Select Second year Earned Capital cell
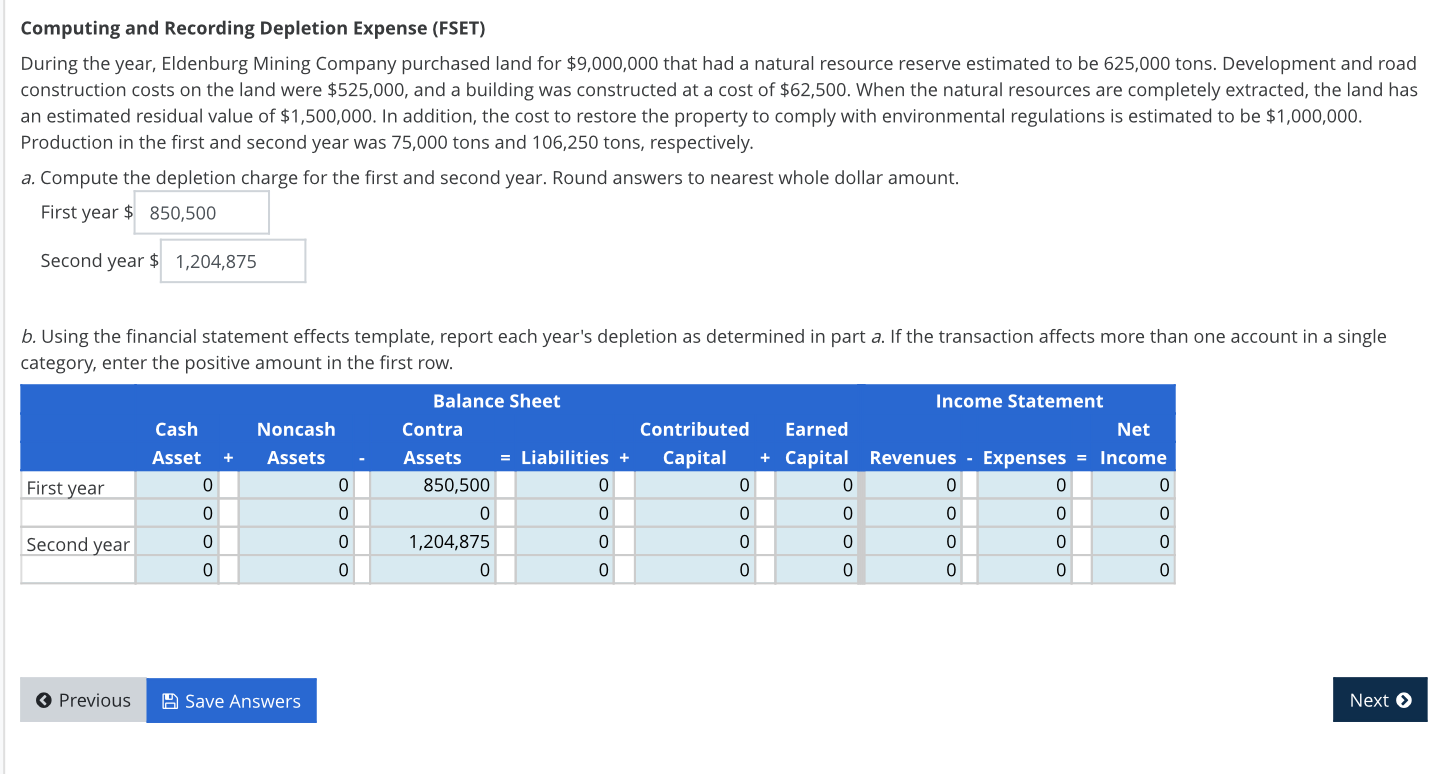 [816, 543]
